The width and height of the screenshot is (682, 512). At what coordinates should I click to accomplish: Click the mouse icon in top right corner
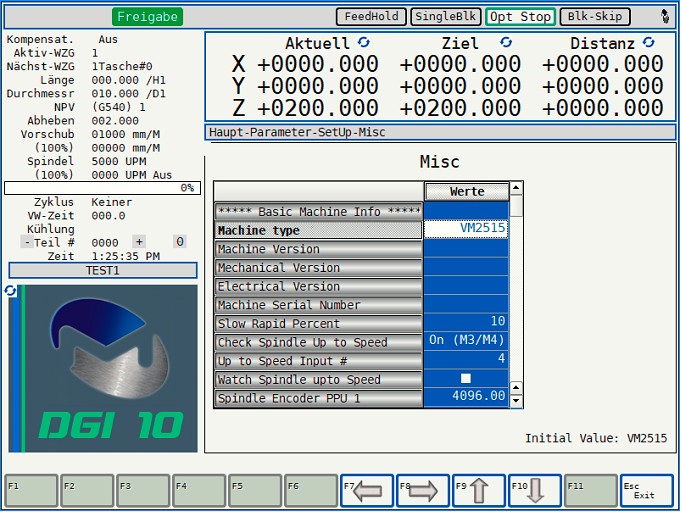tap(665, 17)
